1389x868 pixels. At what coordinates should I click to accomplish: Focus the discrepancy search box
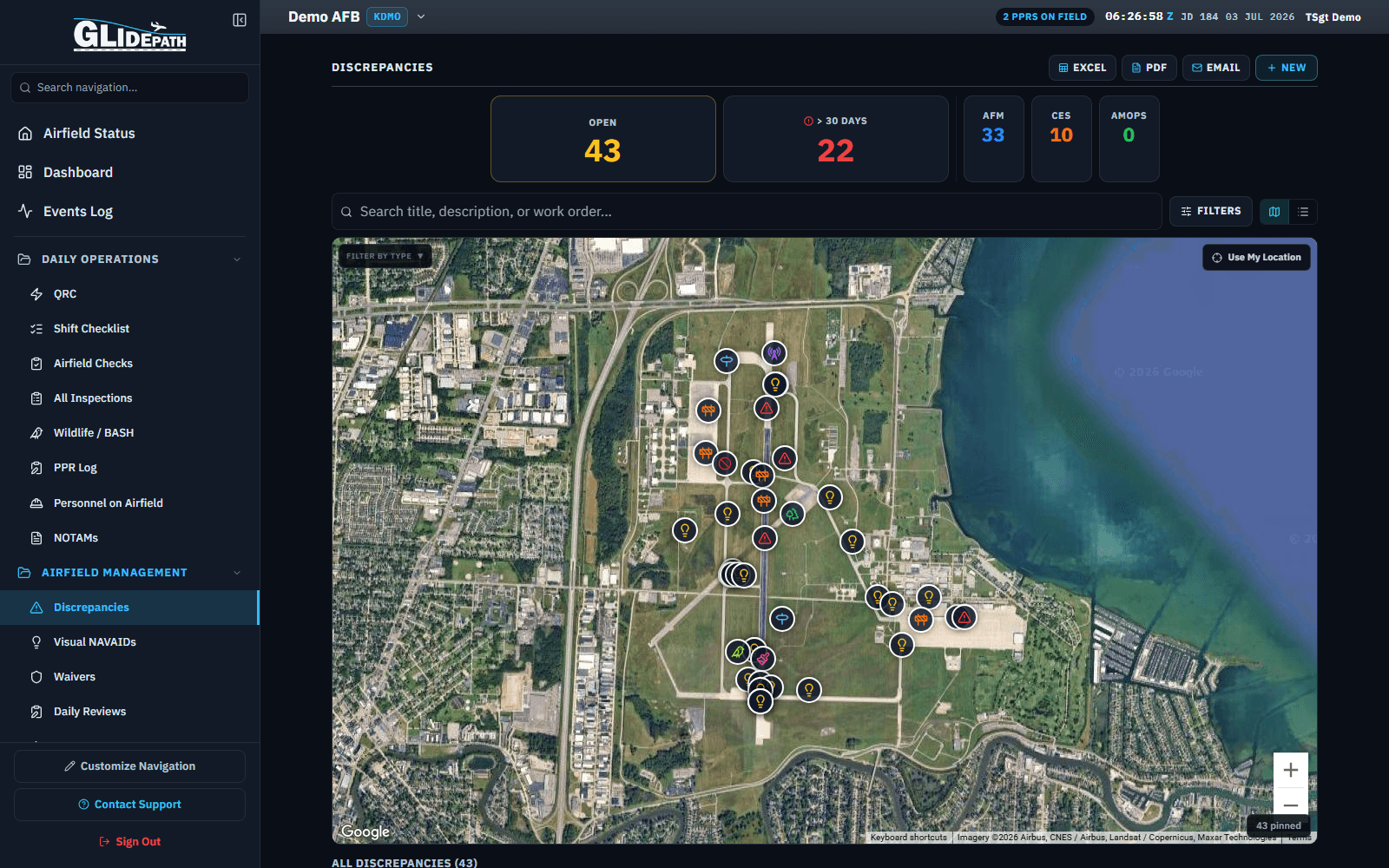(x=747, y=212)
